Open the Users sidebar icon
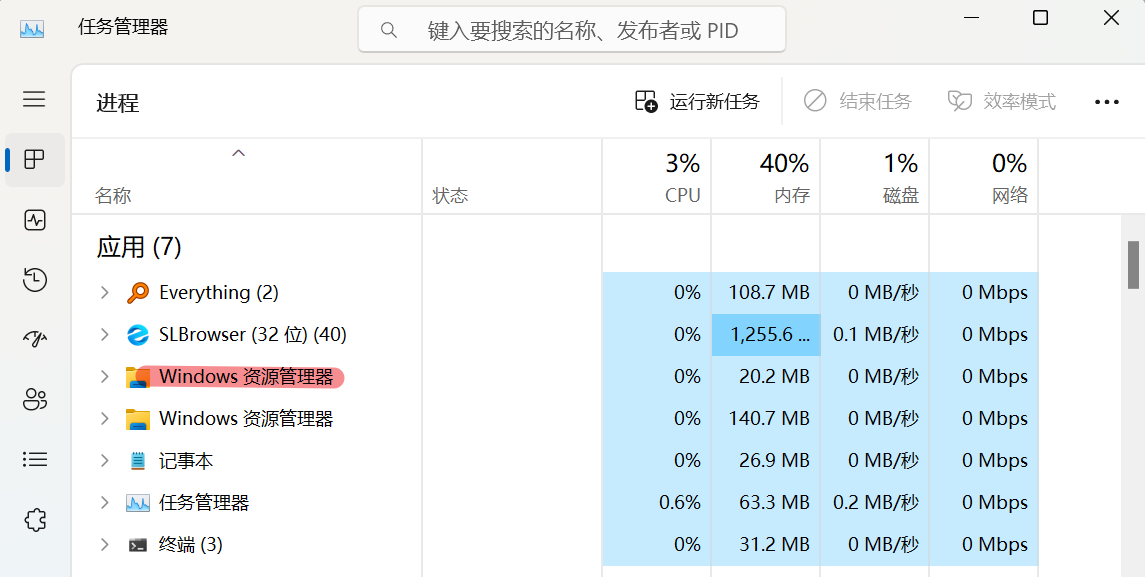Image resolution: width=1145 pixels, height=577 pixels. pos(34,400)
